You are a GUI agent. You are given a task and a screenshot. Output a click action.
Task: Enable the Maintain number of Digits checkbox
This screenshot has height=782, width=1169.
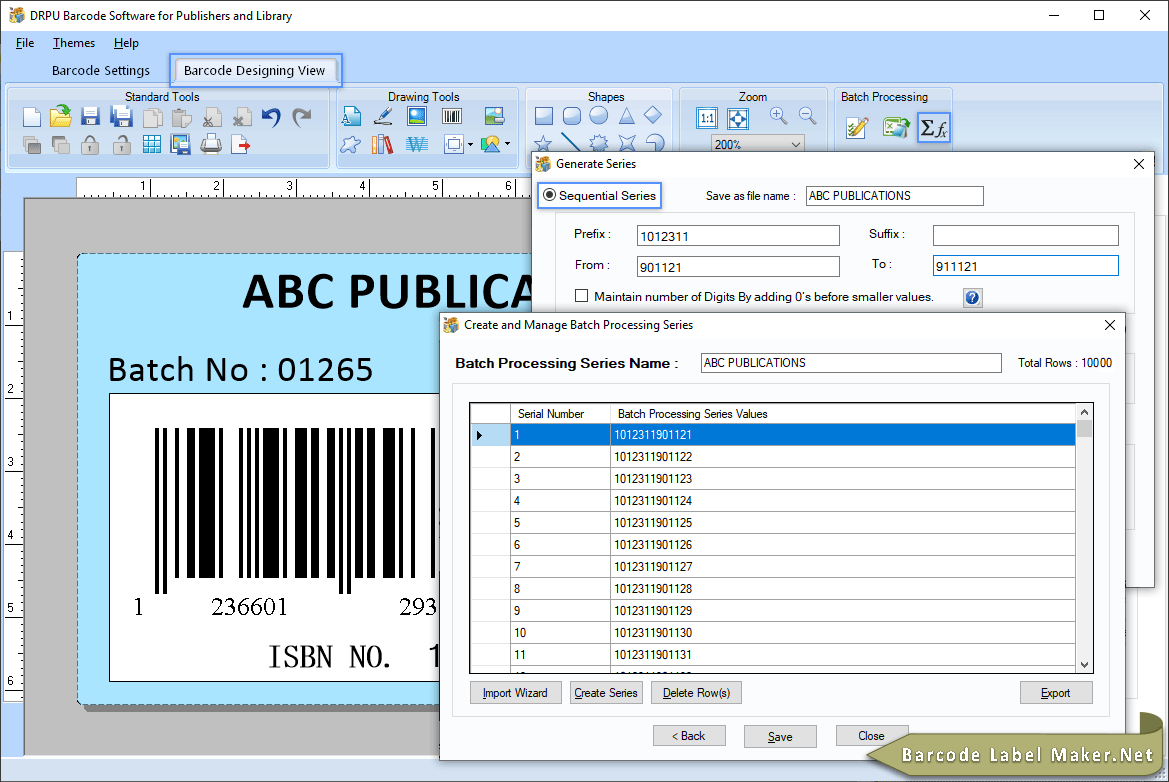coord(582,296)
